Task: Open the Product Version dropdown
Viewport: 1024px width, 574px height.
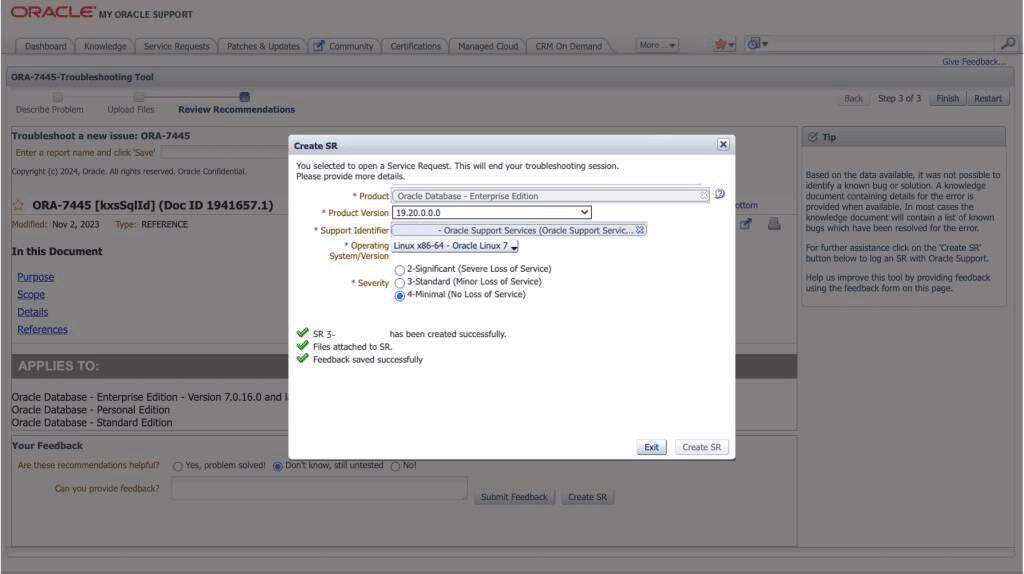Action: pyautogui.click(x=491, y=212)
